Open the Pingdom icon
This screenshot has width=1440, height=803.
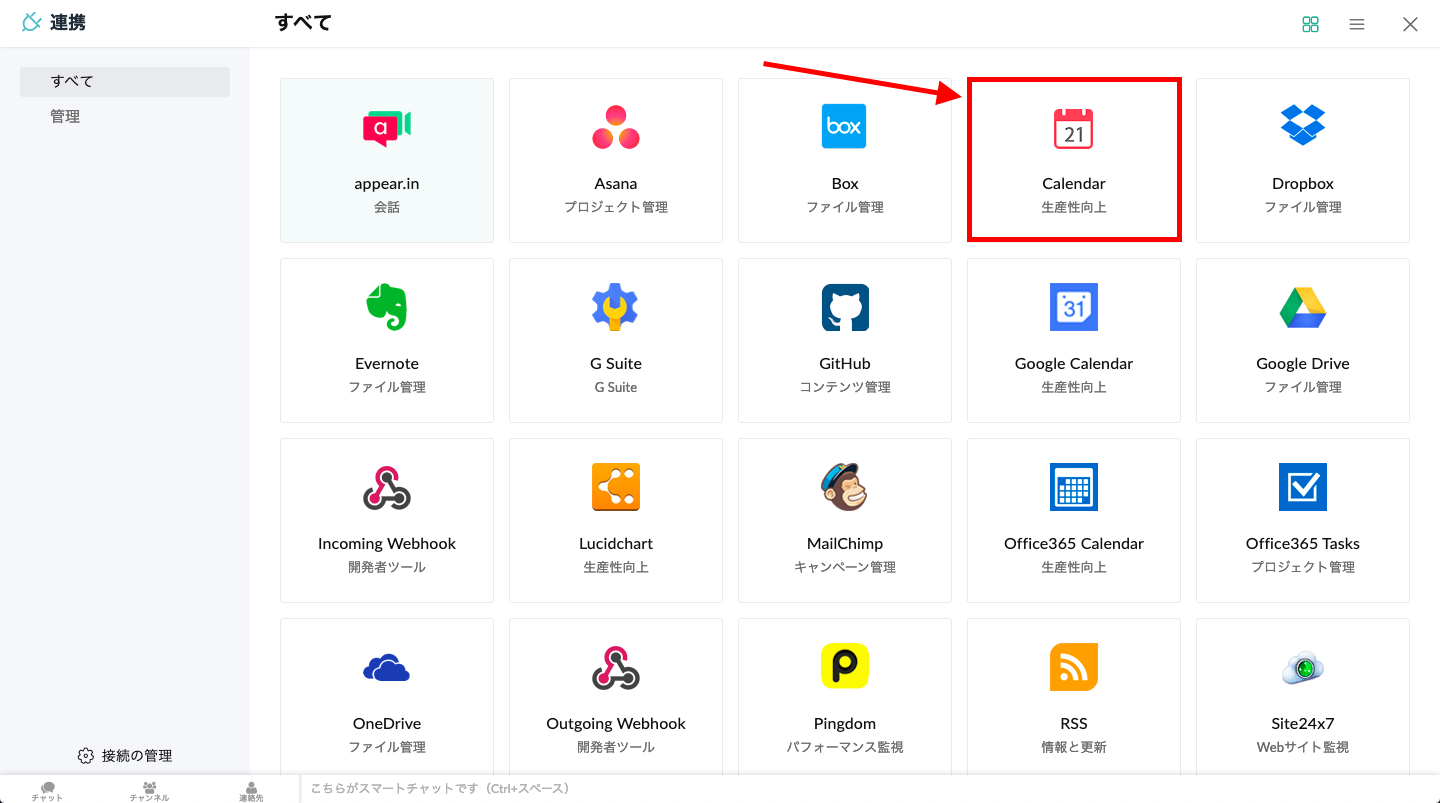[x=845, y=667]
